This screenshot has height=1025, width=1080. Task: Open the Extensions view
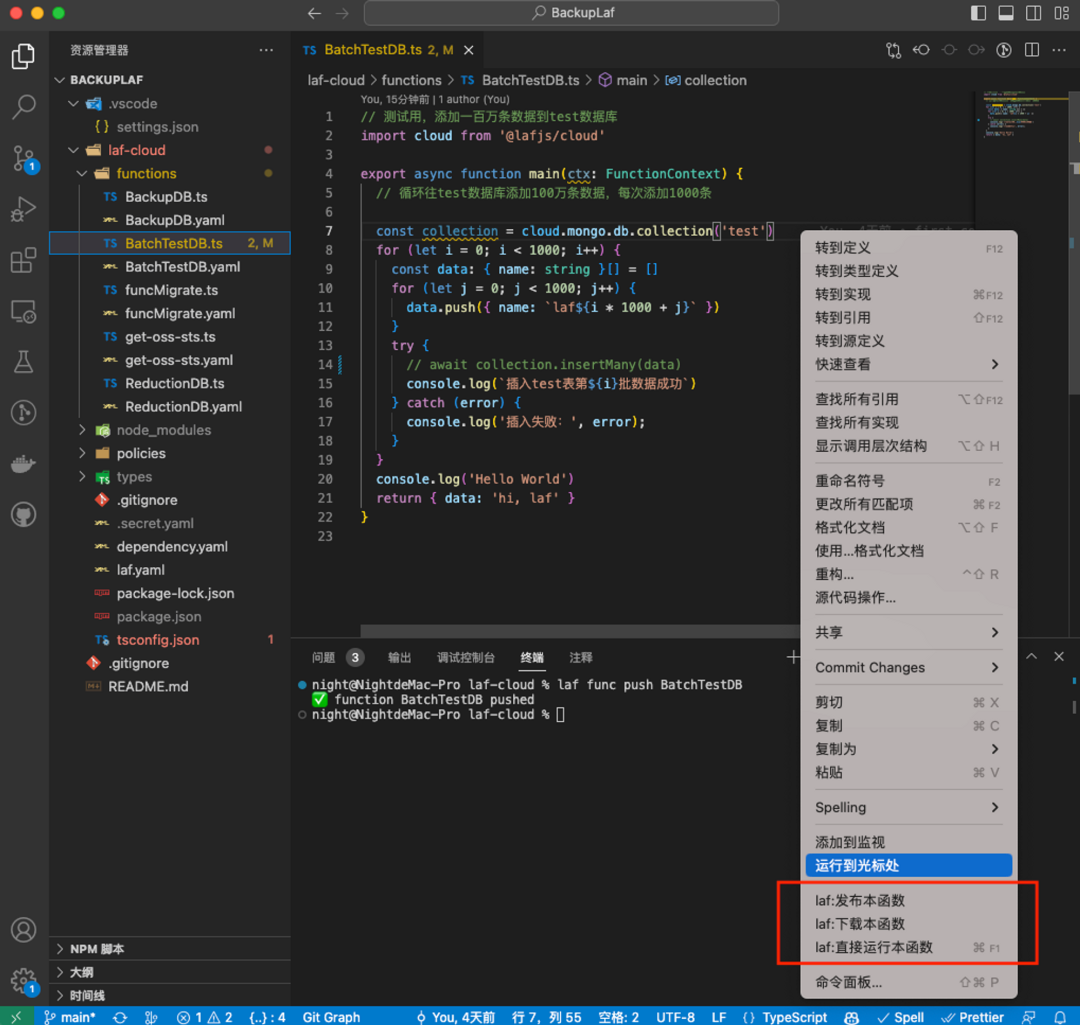23,260
